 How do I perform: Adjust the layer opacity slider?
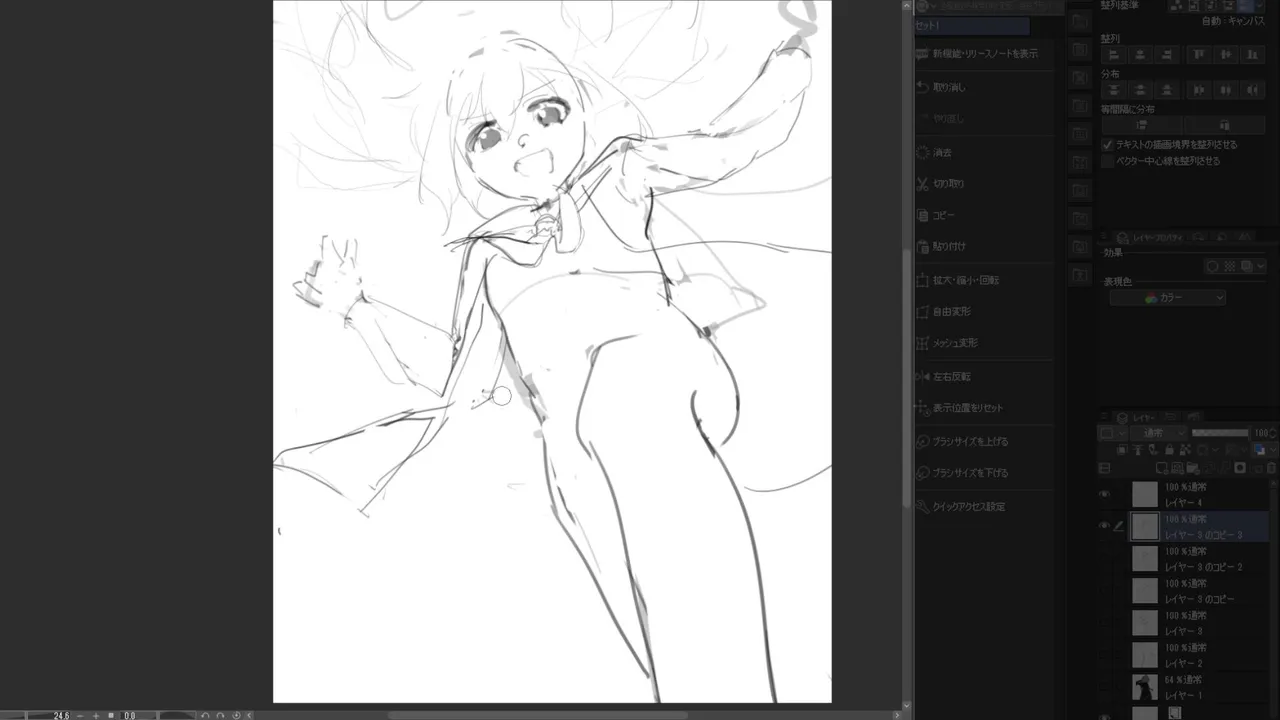point(1219,433)
